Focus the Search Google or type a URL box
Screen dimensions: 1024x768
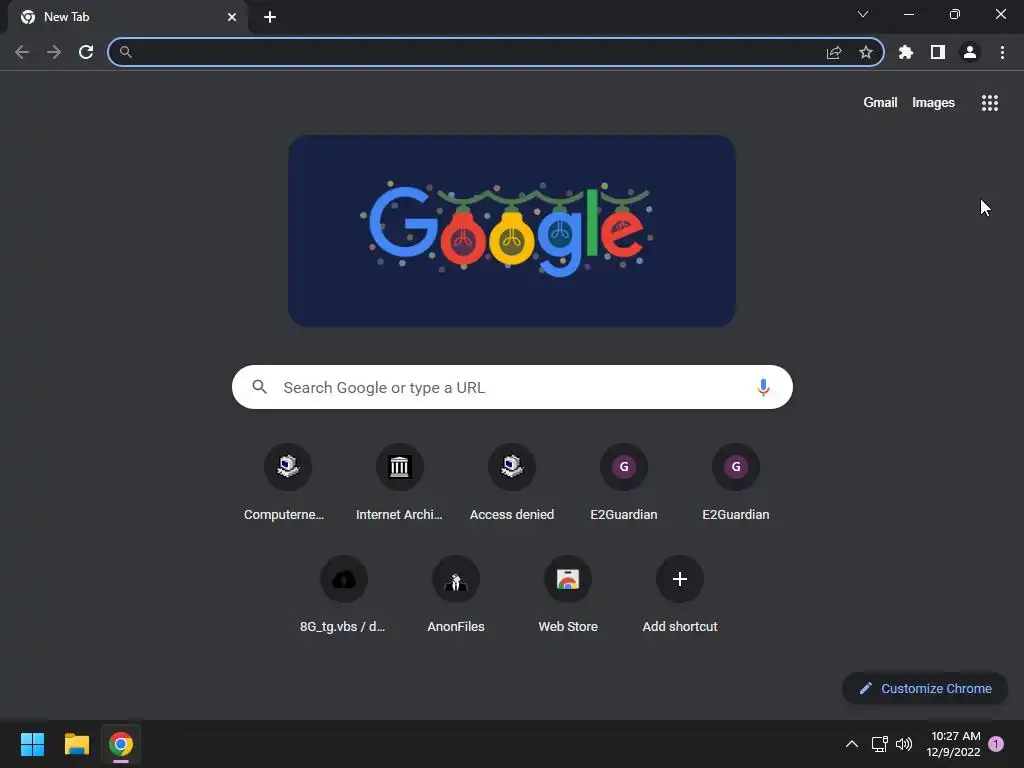[x=512, y=387]
